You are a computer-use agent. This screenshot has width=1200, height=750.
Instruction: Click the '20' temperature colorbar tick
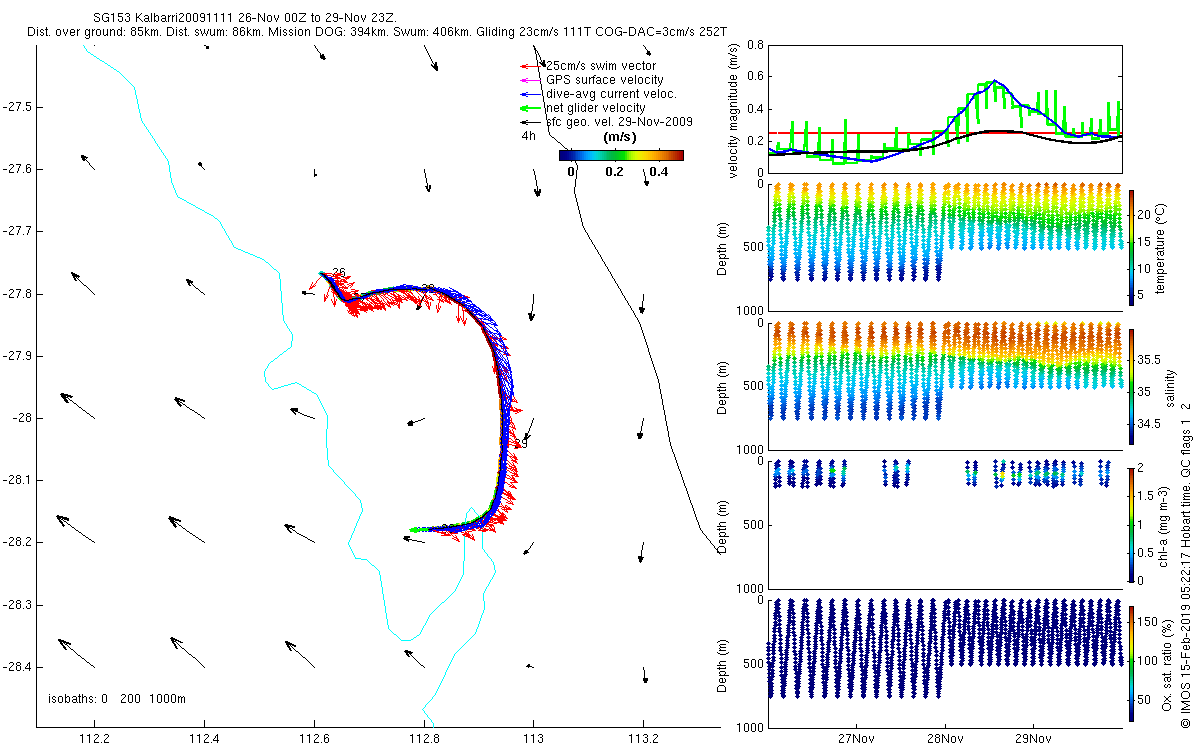point(1145,214)
